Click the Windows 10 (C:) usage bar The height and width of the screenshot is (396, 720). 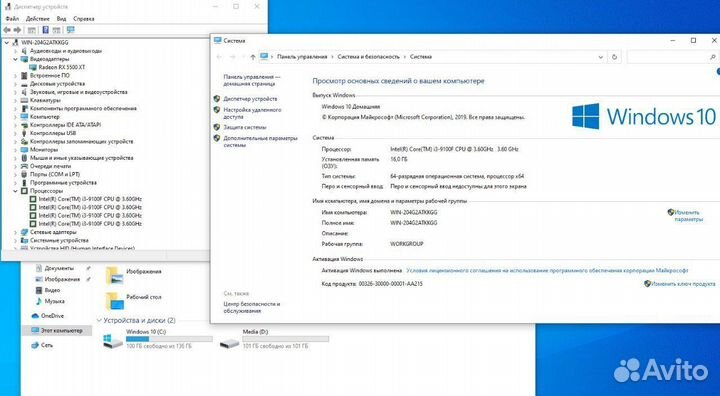point(169,339)
